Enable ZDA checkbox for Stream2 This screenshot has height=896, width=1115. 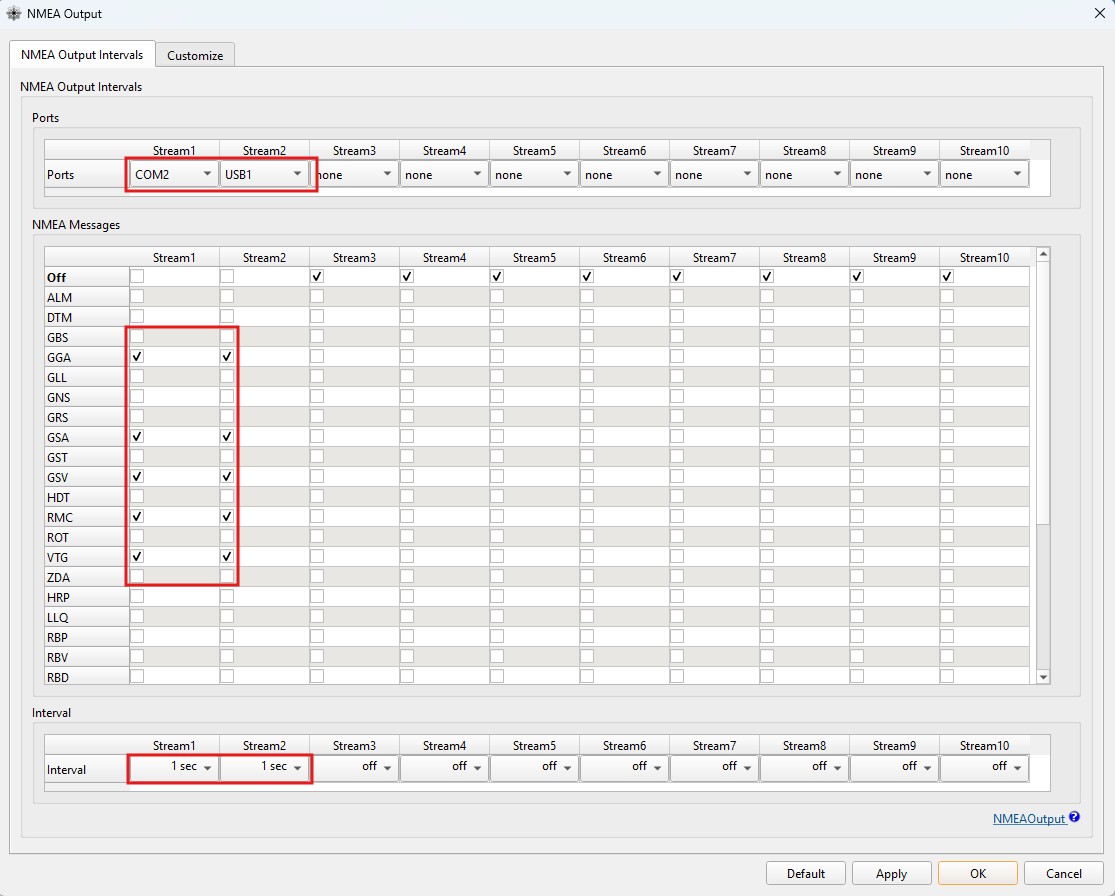[227, 576]
